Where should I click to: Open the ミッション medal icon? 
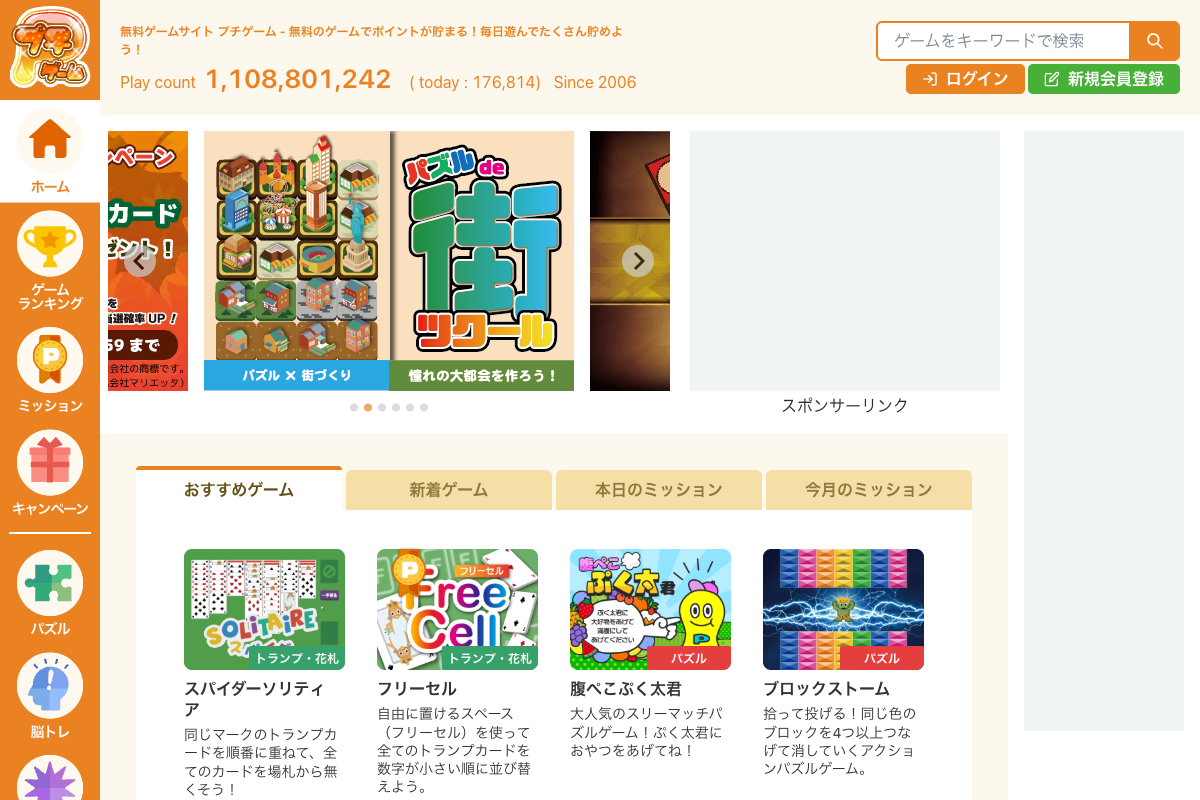tap(50, 360)
